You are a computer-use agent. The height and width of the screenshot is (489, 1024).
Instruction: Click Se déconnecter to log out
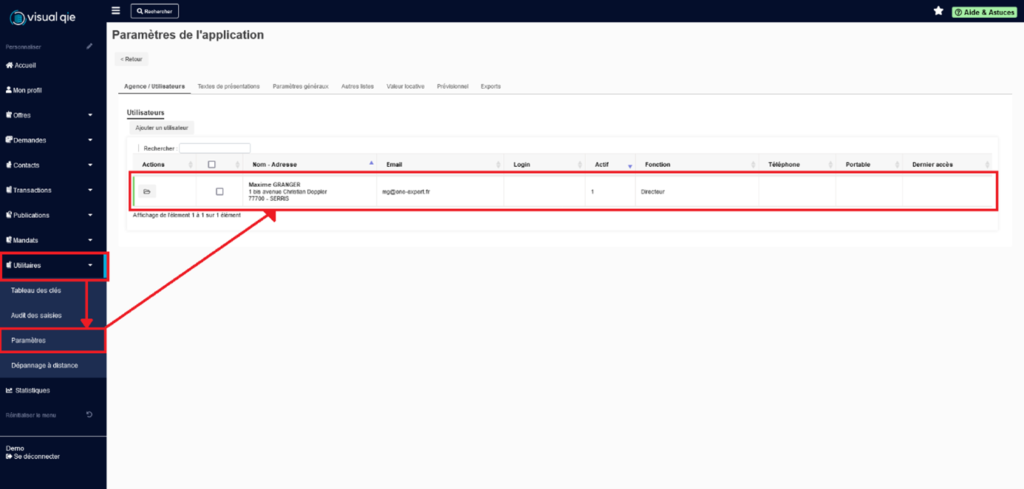[36, 457]
